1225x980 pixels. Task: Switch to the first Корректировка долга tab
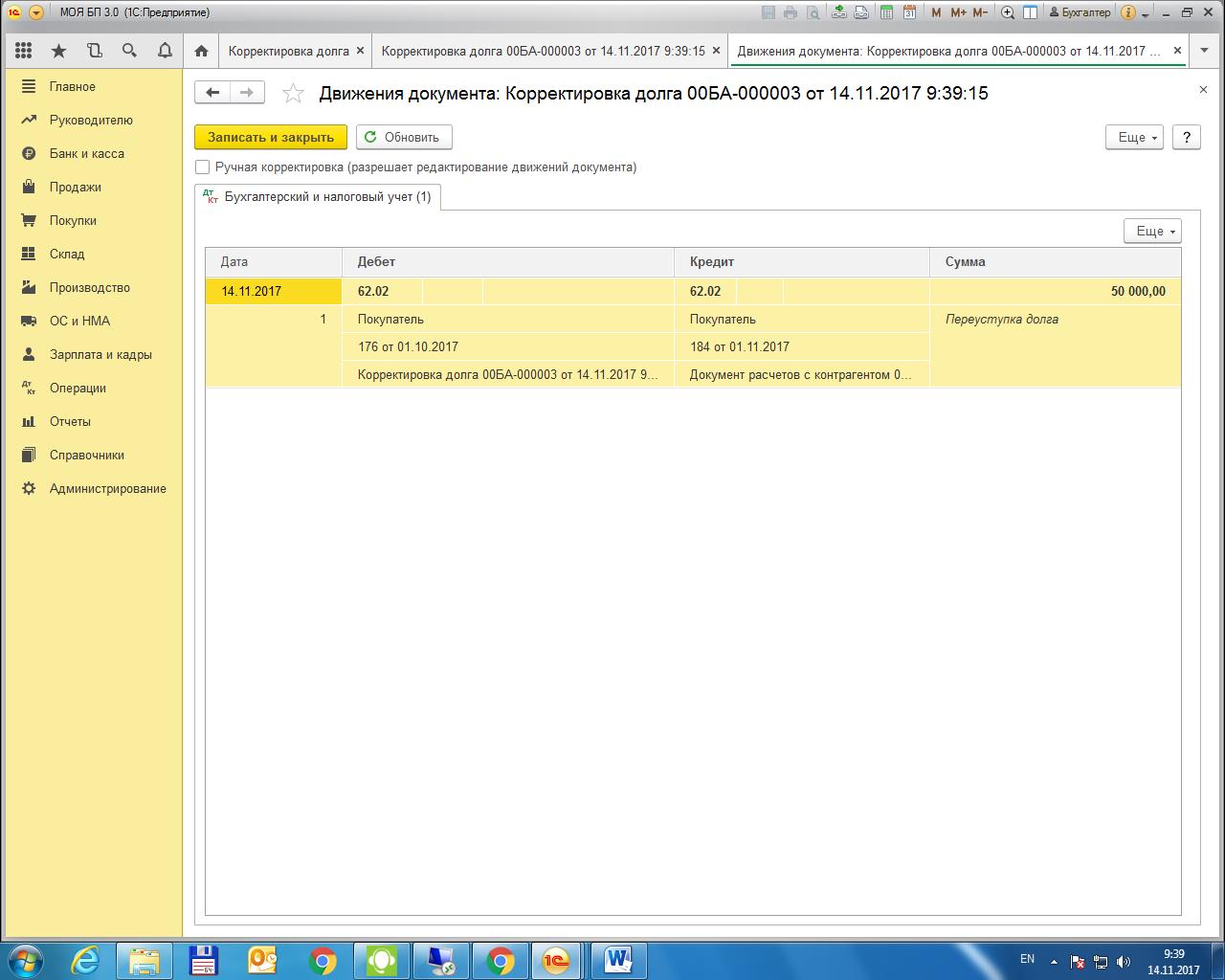[x=288, y=51]
